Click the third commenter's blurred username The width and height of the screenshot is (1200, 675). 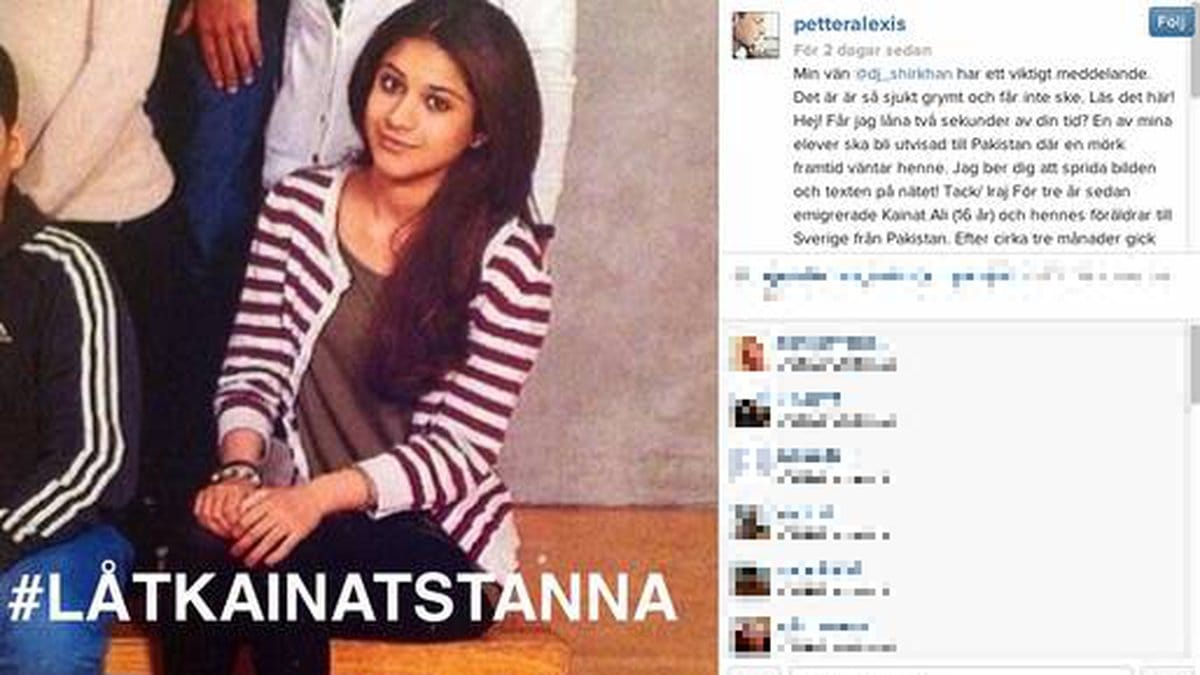810,455
